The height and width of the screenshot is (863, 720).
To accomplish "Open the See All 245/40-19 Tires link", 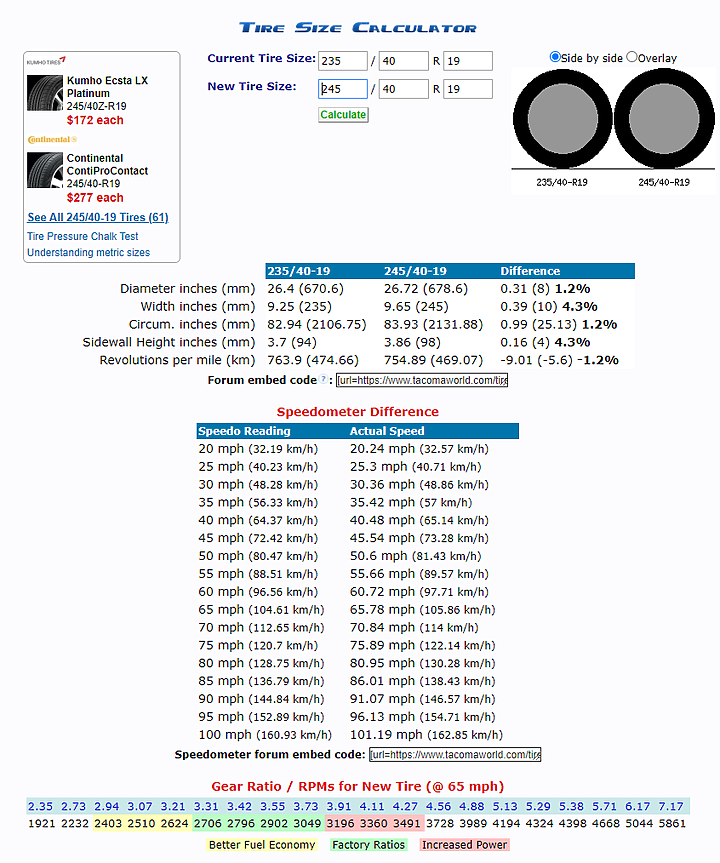I will pos(98,217).
